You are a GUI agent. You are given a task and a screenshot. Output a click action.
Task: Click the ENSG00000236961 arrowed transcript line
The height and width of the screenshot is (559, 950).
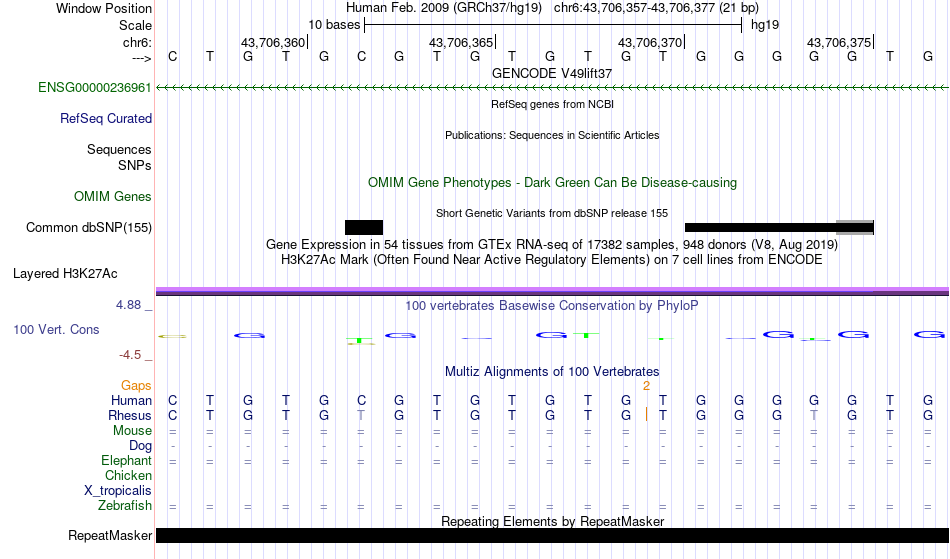(553, 88)
